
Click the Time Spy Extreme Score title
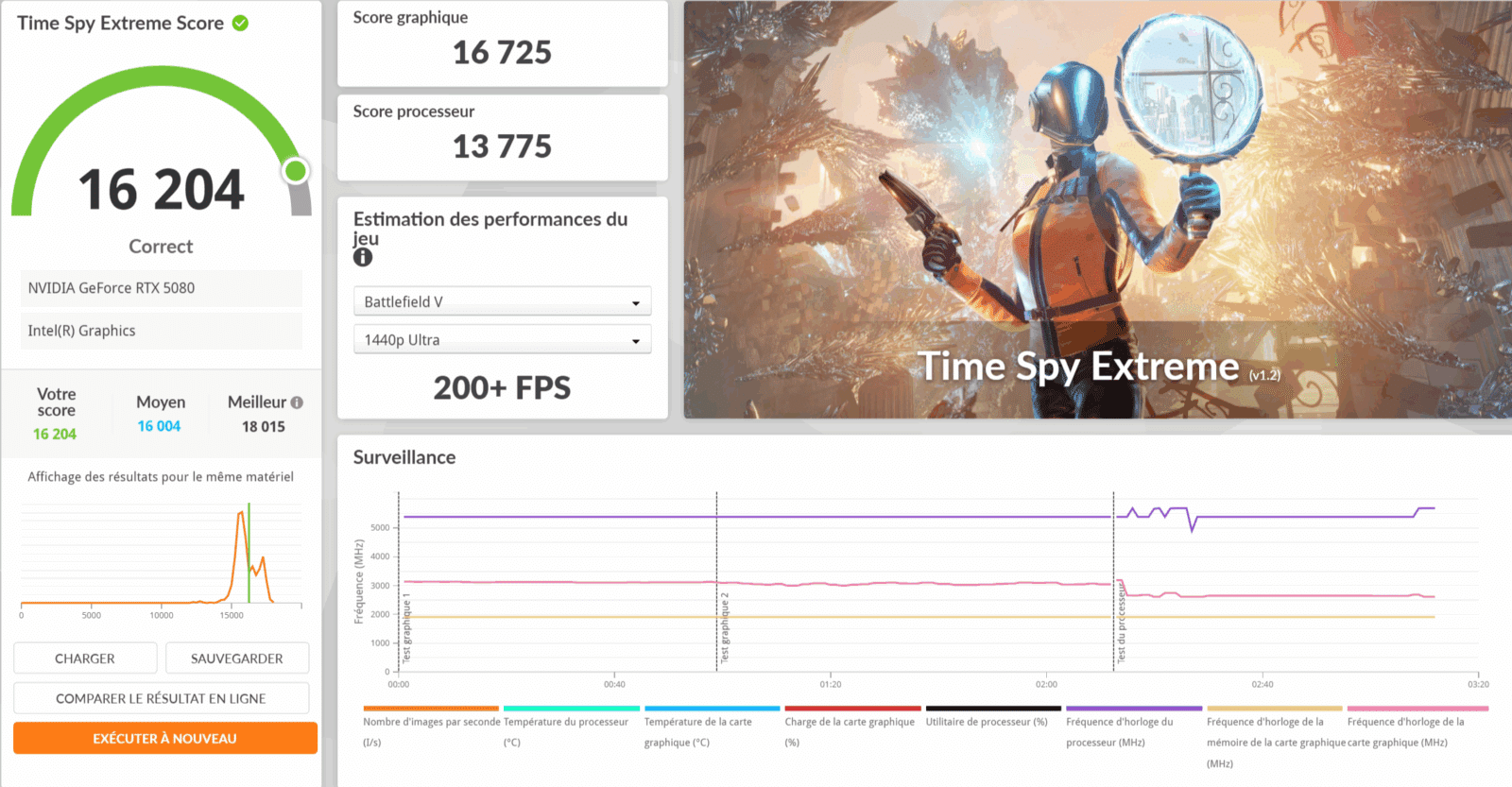[120, 24]
